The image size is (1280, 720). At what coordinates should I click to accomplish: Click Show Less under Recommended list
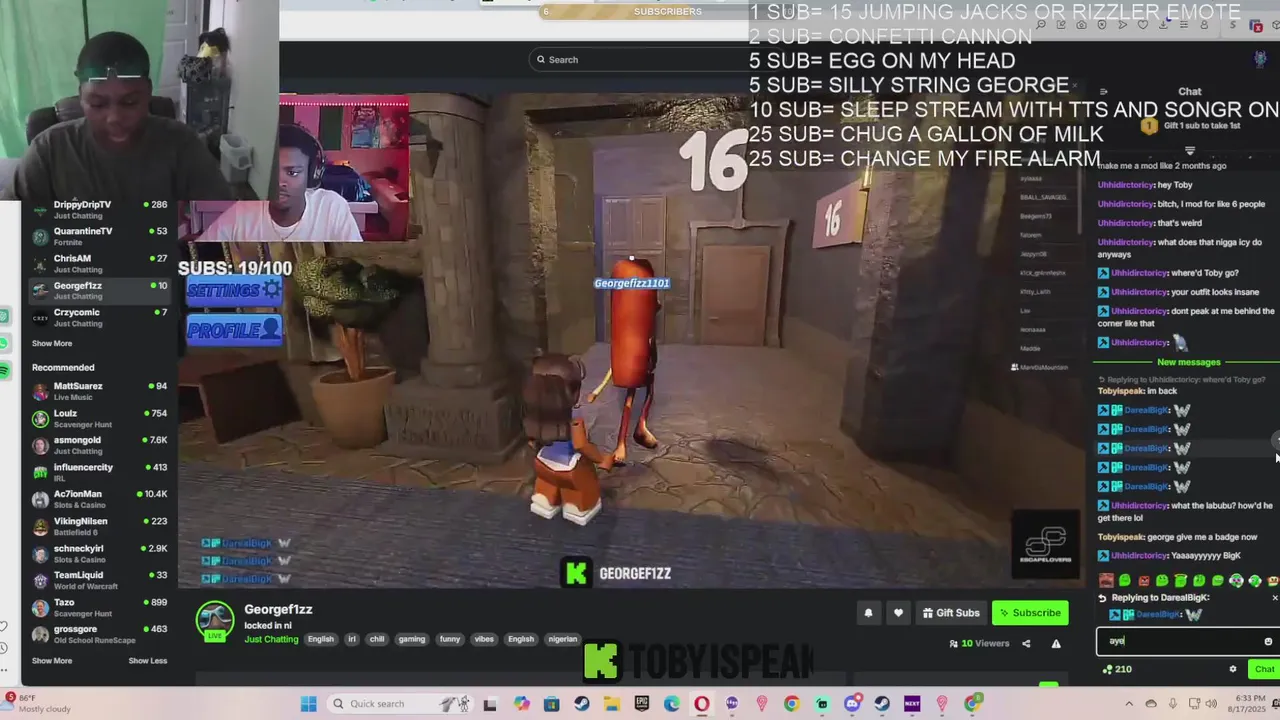148,661
